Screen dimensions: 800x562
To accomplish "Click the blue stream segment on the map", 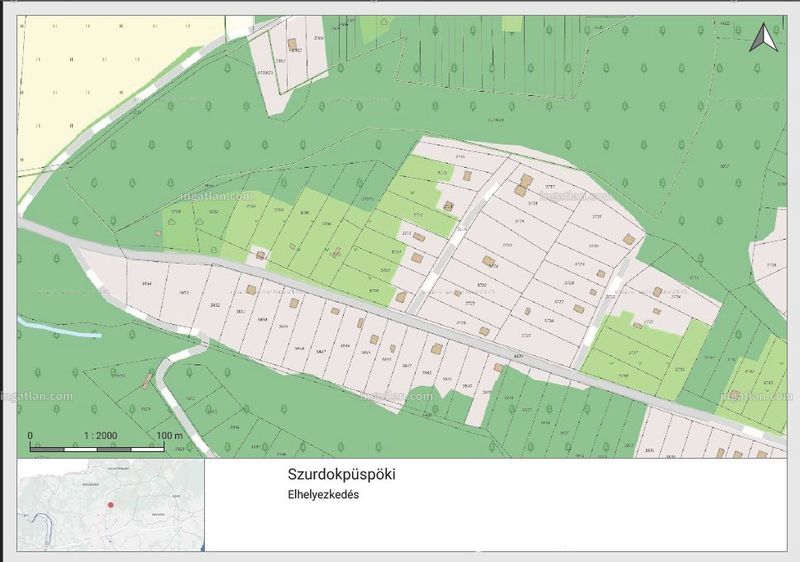I will click(59, 328).
